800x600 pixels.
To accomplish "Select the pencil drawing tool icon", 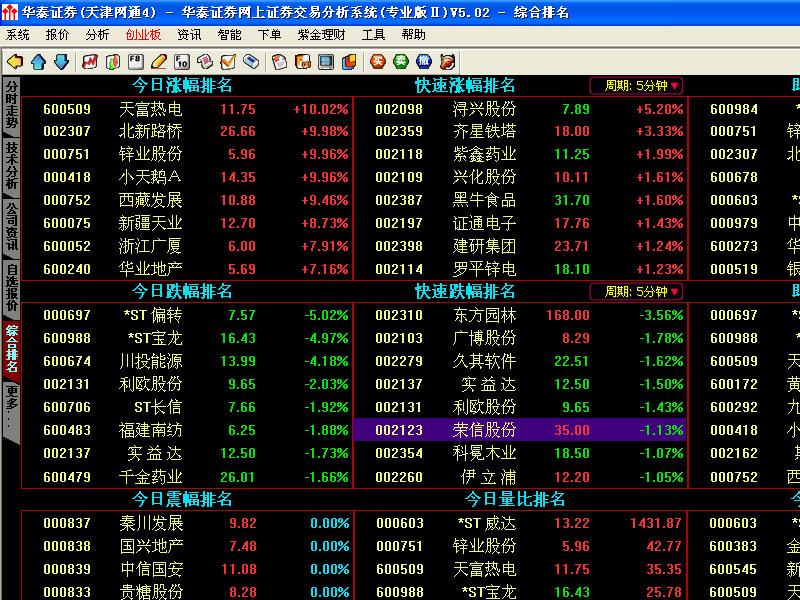I will (159, 62).
